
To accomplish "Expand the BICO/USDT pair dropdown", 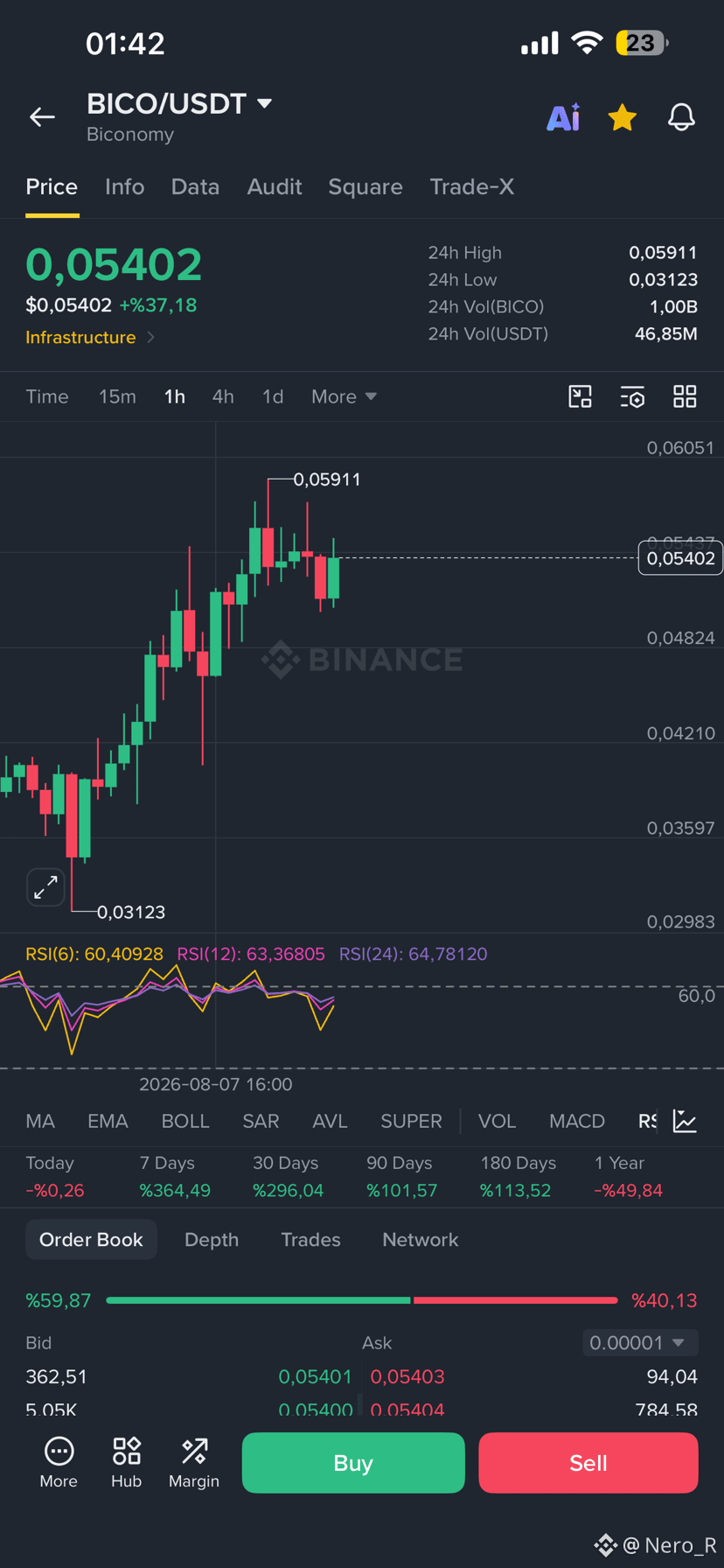I will [264, 104].
